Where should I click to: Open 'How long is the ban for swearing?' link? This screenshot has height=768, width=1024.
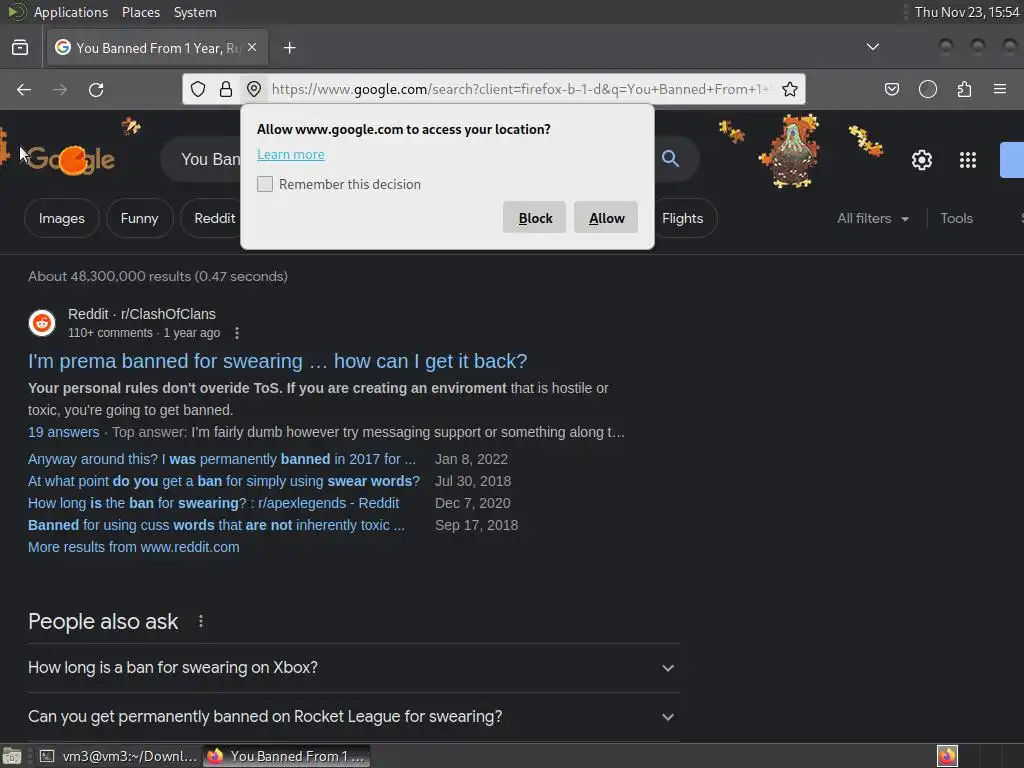click(x=214, y=503)
